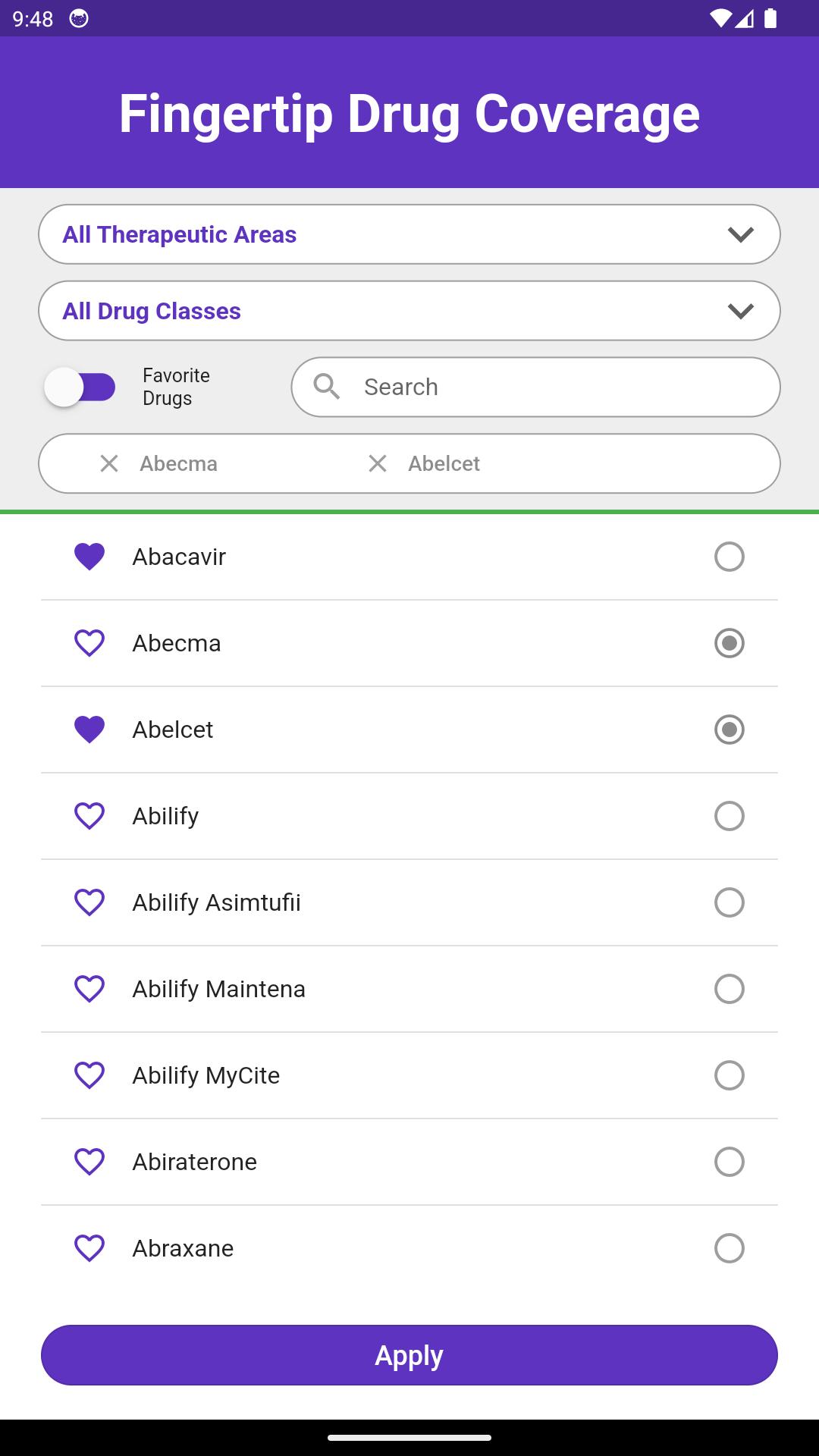Tap the filled heart beside Abelcet
Image resolution: width=819 pixels, height=1456 pixels.
(x=89, y=730)
